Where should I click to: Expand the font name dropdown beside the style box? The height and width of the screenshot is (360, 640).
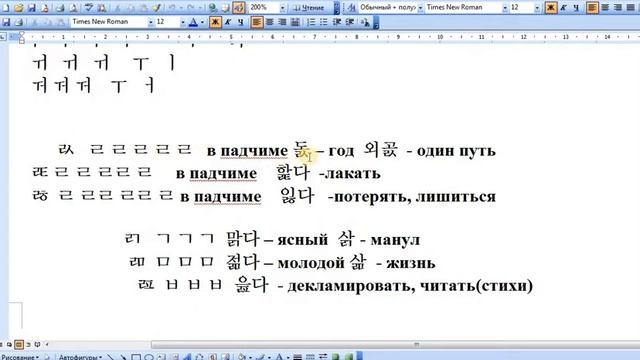click(505, 7)
